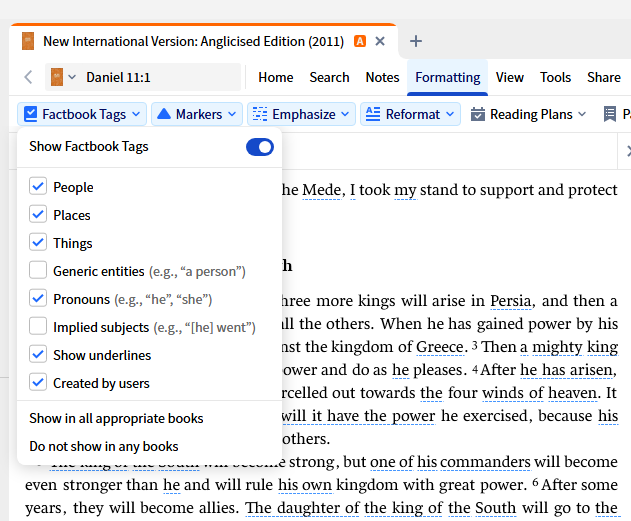Screen dimensions: 631x521
Task: Click the book icon beside Daniel 11:1
Action: tap(57, 77)
